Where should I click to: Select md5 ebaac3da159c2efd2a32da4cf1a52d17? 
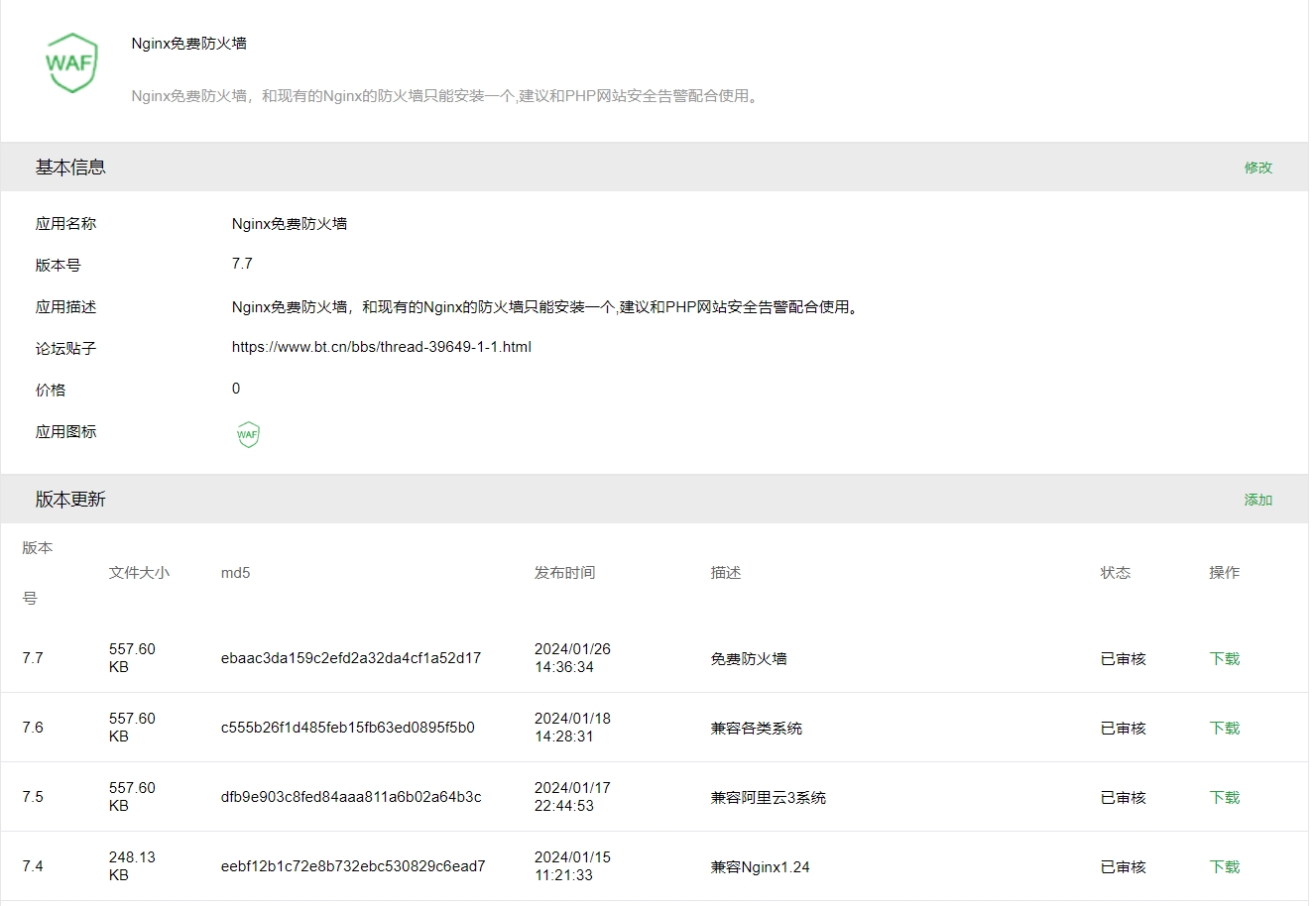(351, 658)
